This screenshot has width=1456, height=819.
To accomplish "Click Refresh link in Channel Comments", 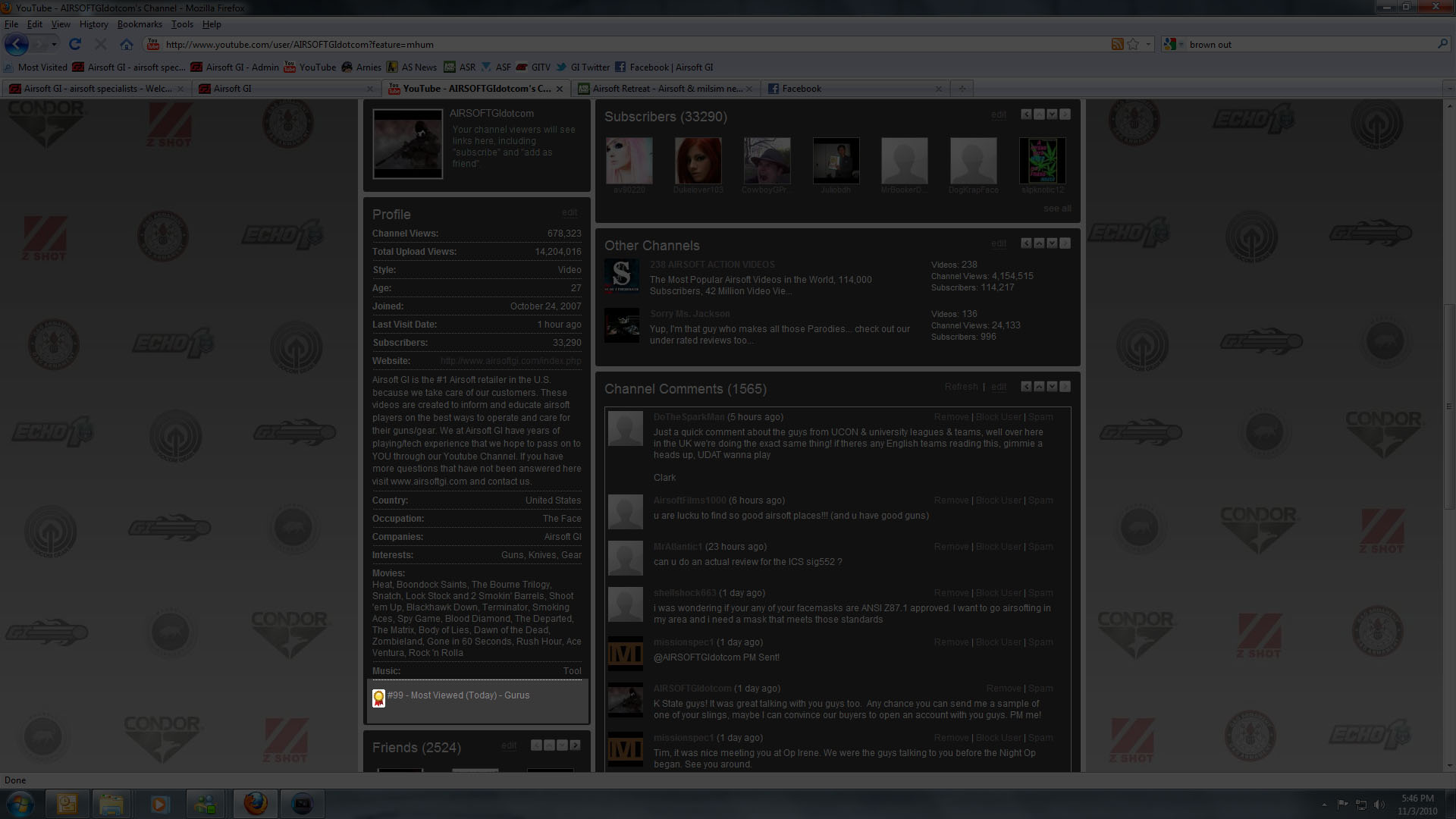I will 961,387.
